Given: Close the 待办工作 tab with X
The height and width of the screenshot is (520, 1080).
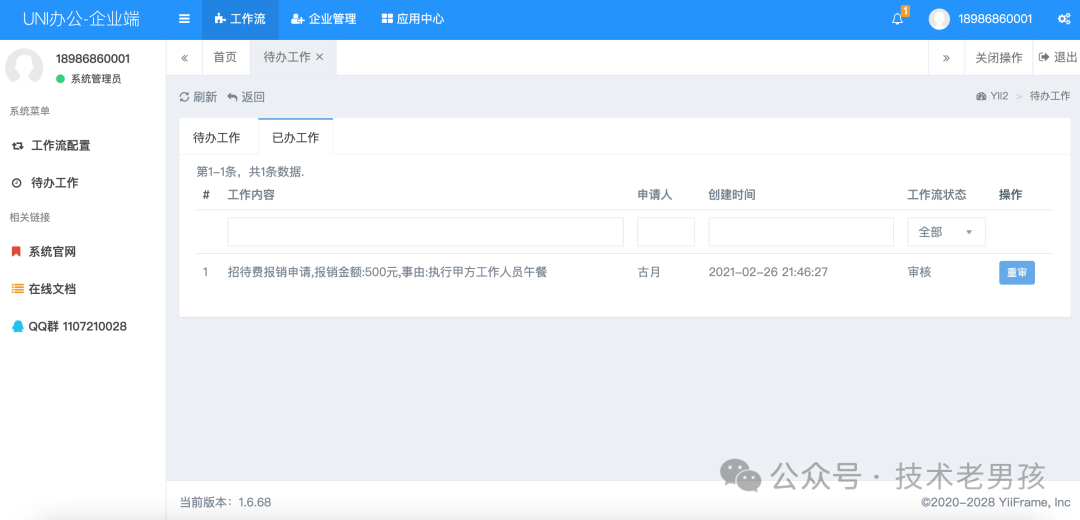Looking at the screenshot, I should [320, 58].
